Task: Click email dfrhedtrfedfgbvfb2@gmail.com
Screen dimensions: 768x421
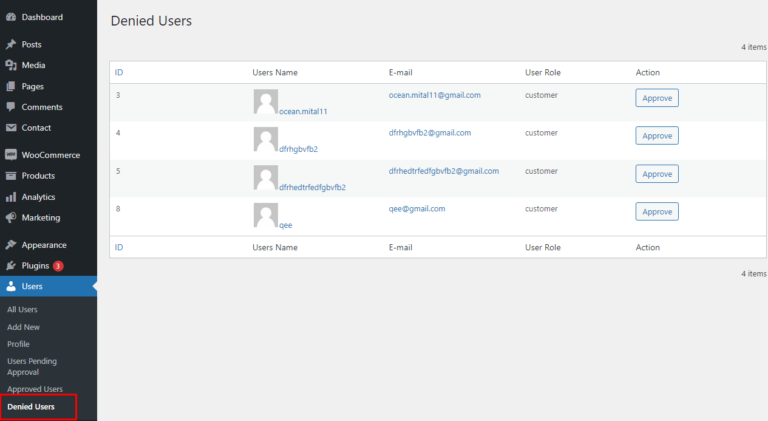Action: [443, 171]
